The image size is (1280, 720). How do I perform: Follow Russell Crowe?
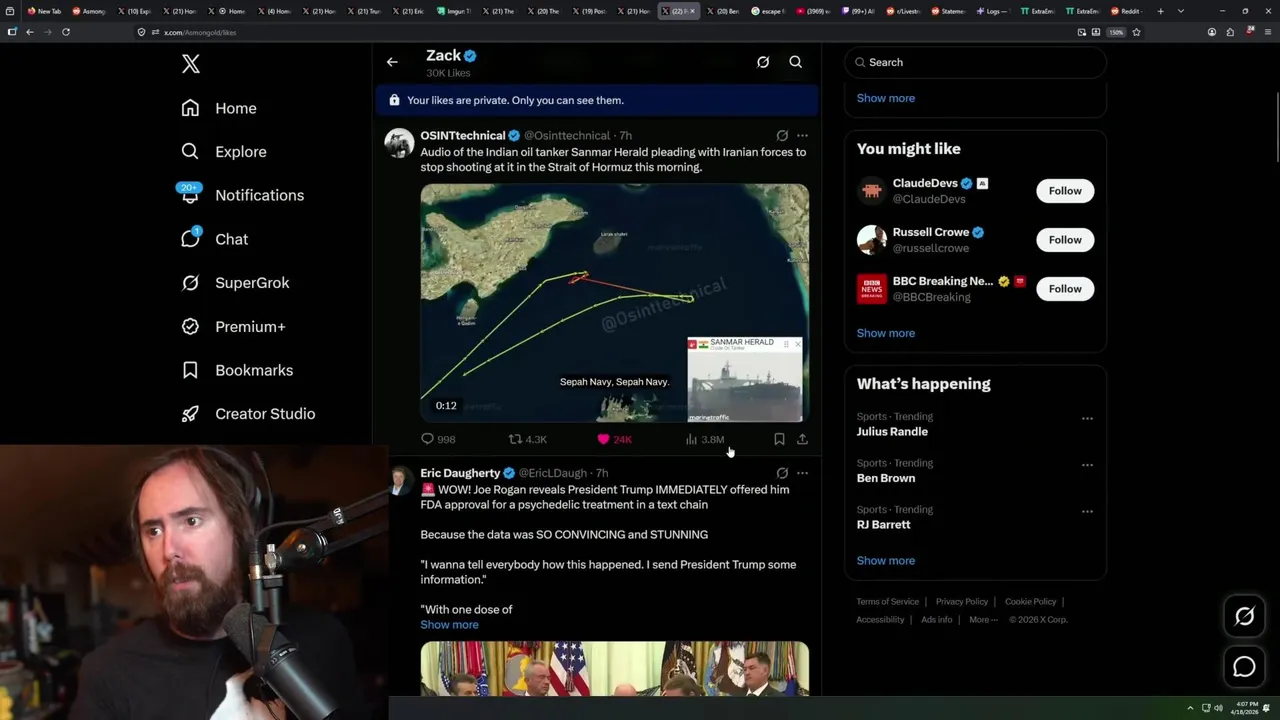(x=1065, y=240)
